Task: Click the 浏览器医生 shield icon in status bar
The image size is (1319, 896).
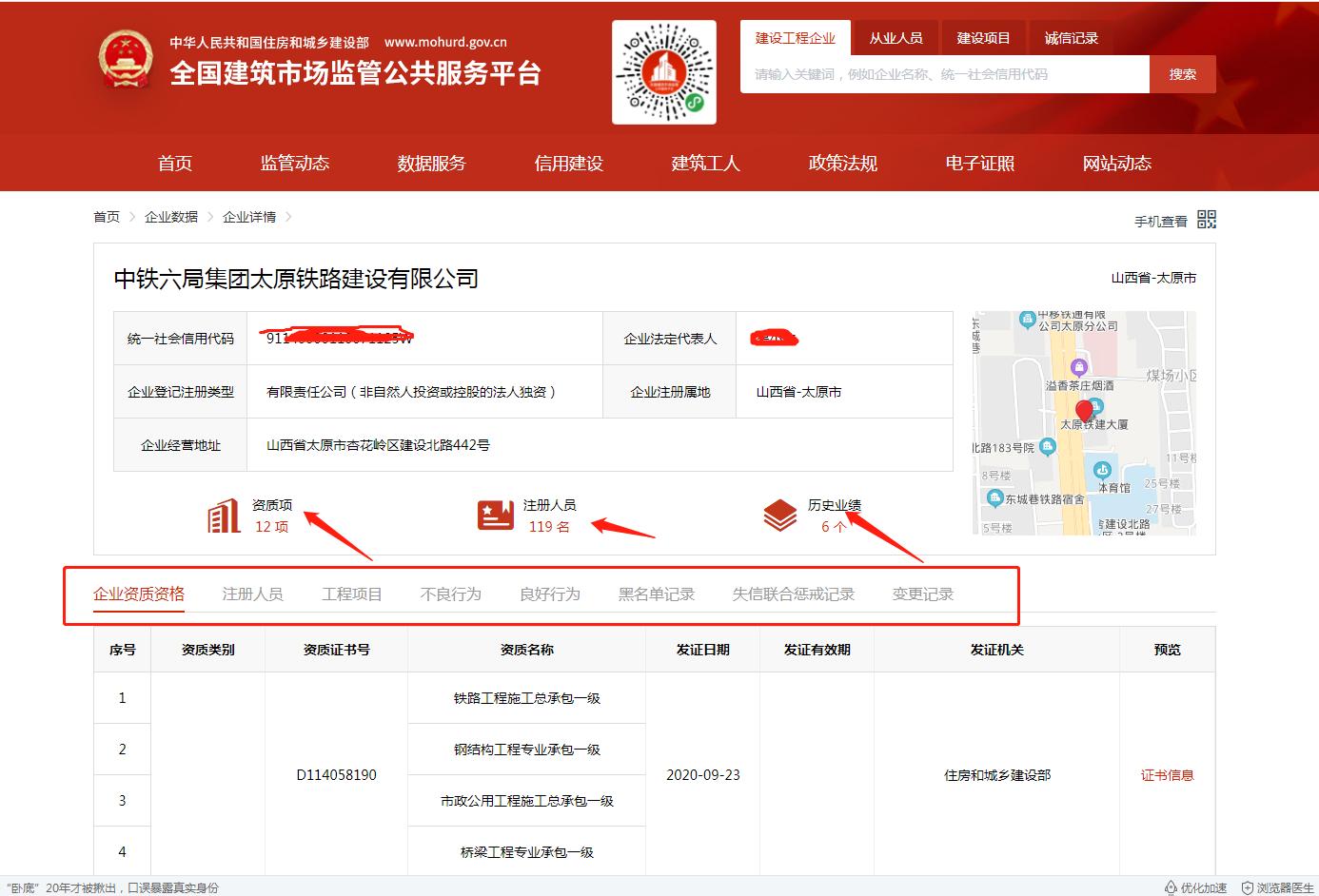Action: point(1248,886)
